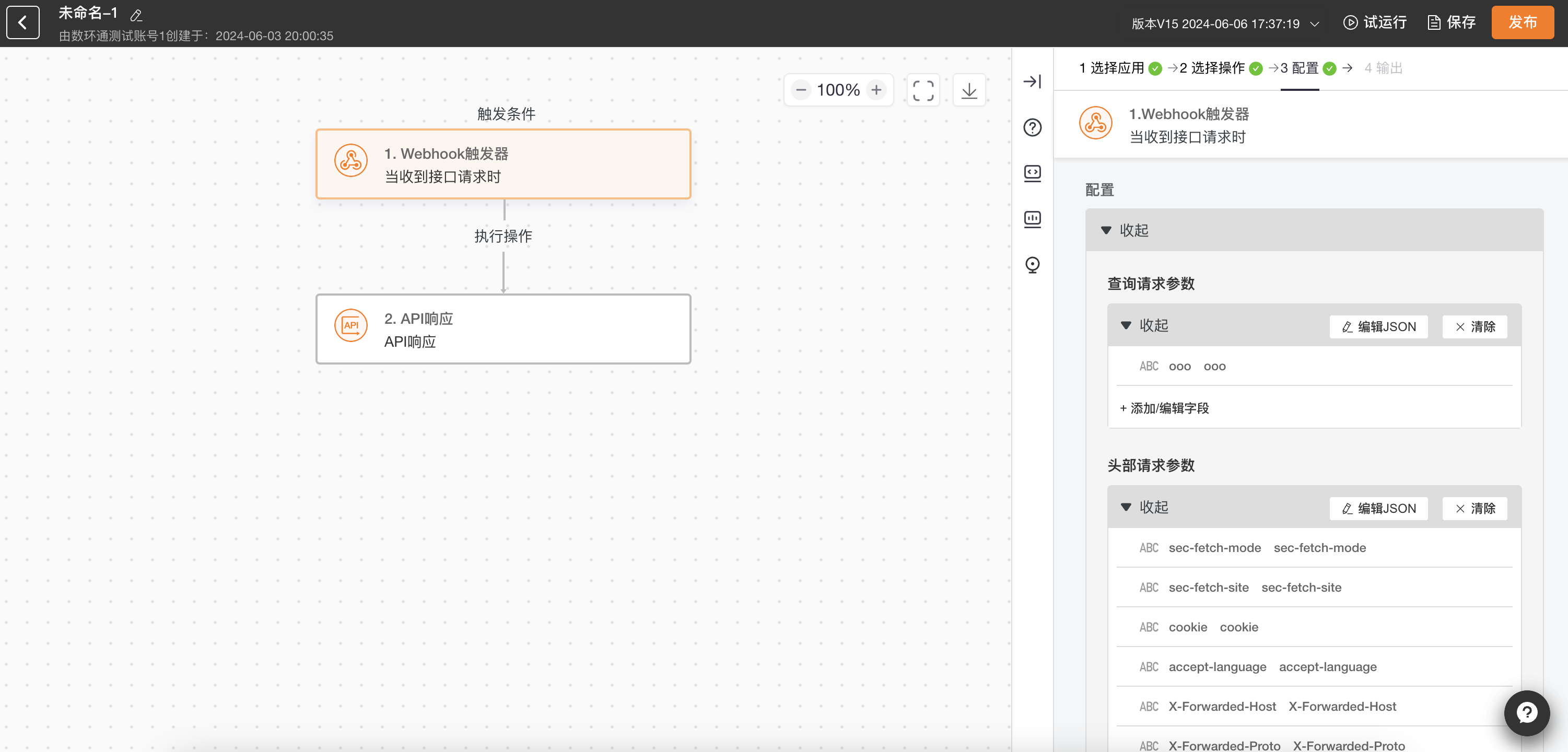This screenshot has width=1568, height=752.
Task: Click the cookie field row
Action: pyautogui.click(x=1314, y=627)
